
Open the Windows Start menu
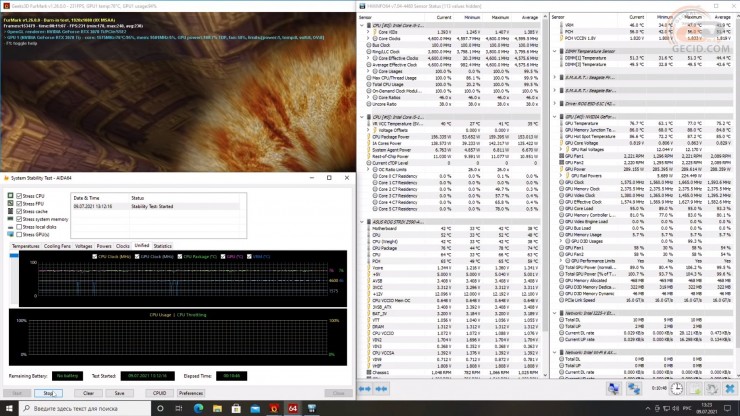tap(9, 408)
